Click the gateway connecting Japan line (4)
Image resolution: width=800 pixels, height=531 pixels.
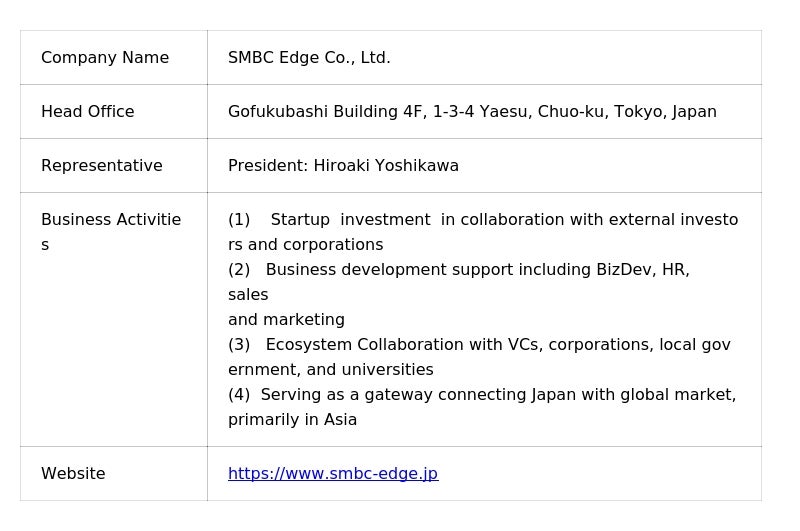coord(482,395)
